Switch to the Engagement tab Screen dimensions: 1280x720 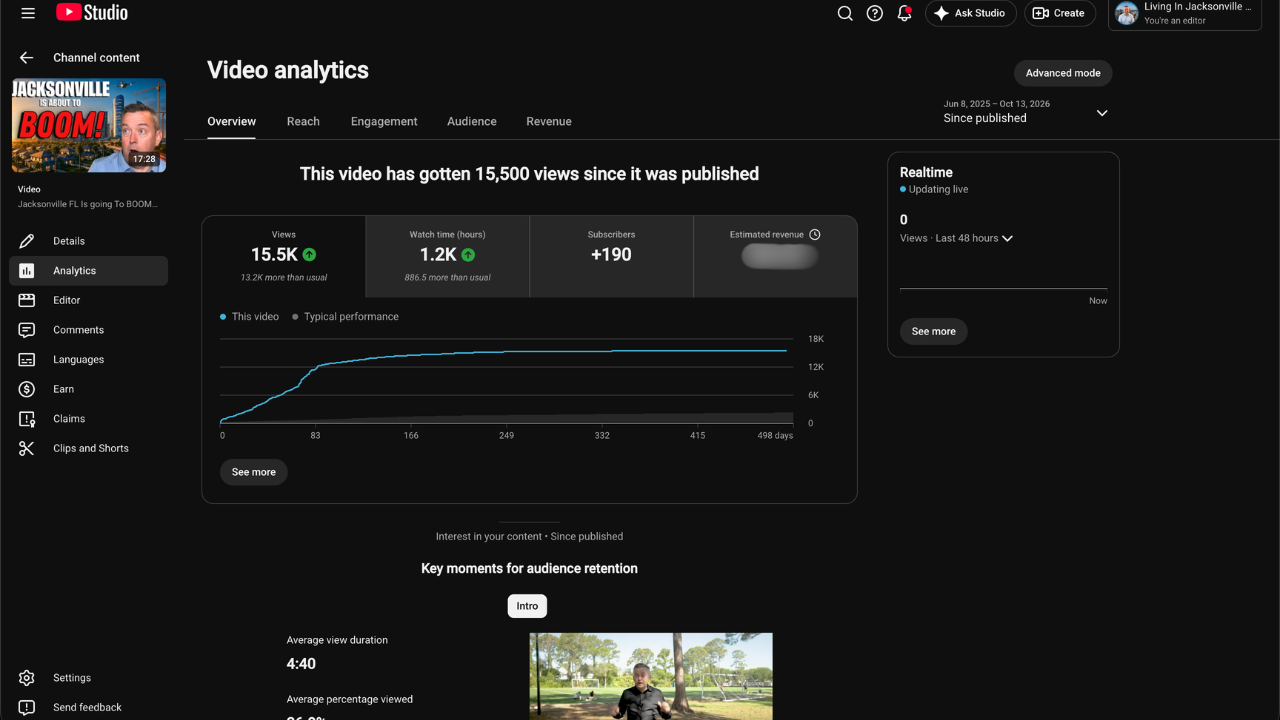384,121
